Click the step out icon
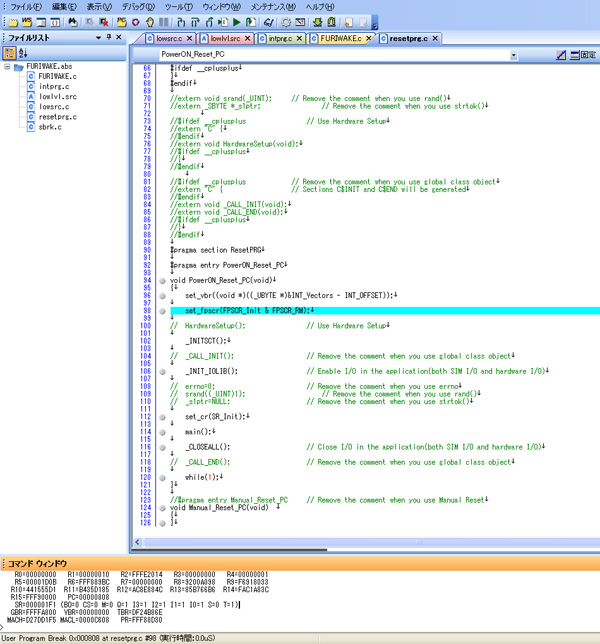Viewport: 600px width, 644px height. point(209,22)
